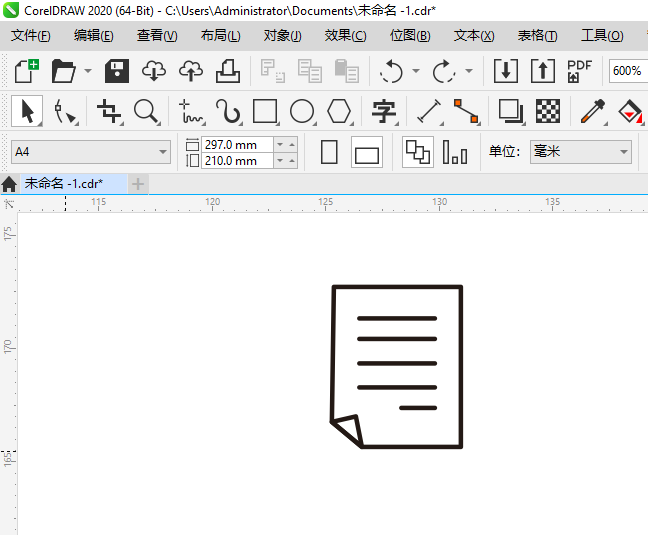Select the Shape node editing tool
This screenshot has width=648, height=535.
point(64,111)
